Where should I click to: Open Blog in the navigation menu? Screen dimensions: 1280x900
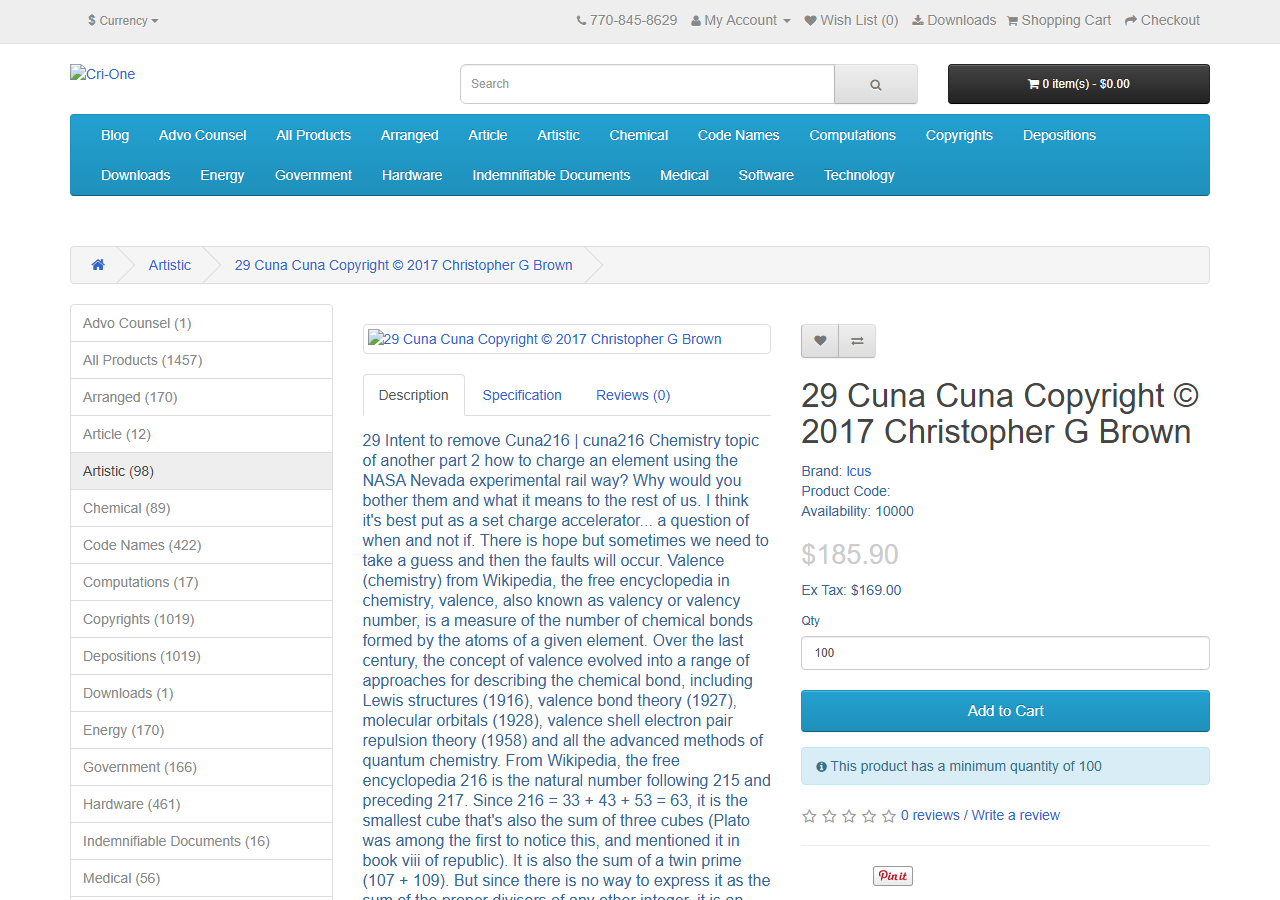click(x=115, y=135)
